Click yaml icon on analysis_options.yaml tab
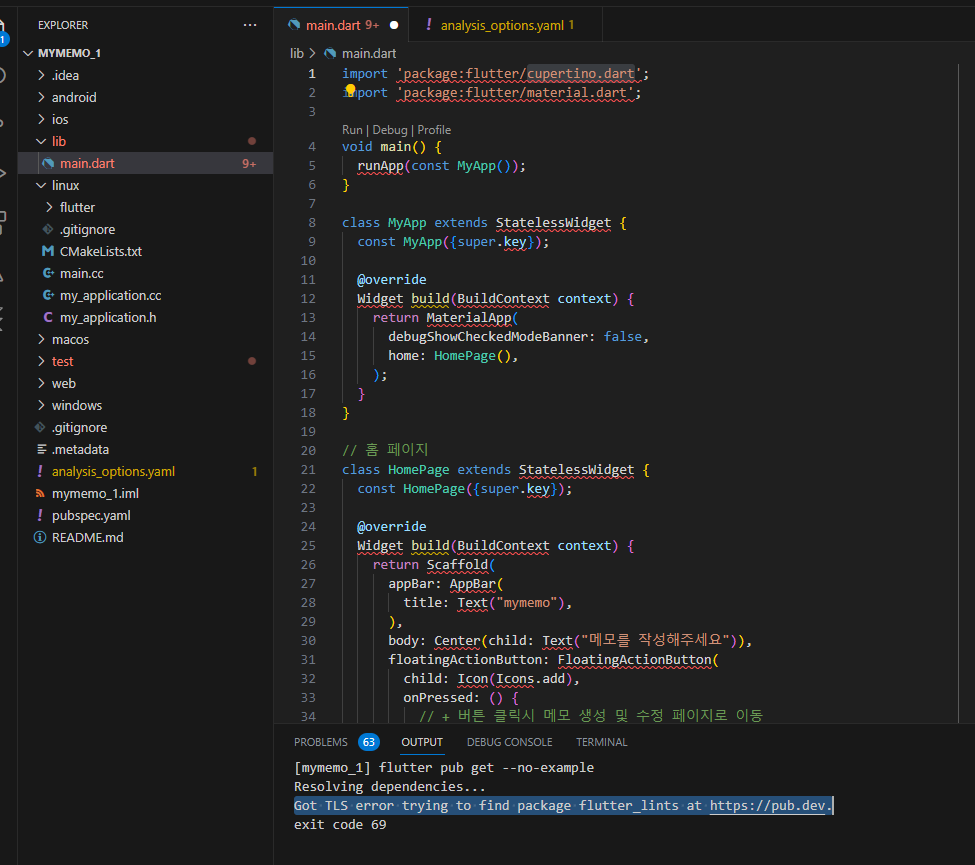 click(428, 25)
